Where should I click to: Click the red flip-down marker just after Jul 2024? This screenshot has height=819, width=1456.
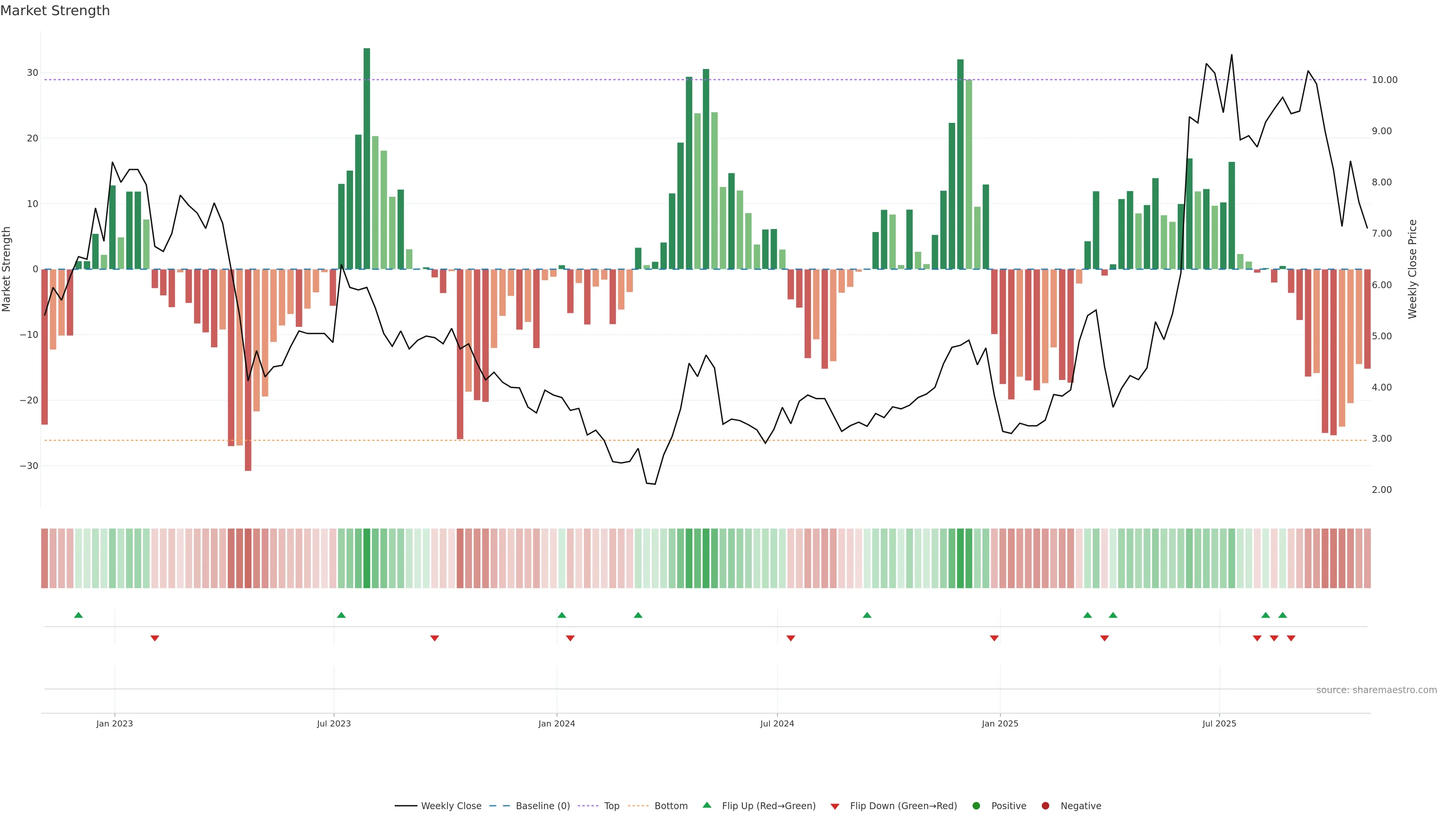point(791,638)
